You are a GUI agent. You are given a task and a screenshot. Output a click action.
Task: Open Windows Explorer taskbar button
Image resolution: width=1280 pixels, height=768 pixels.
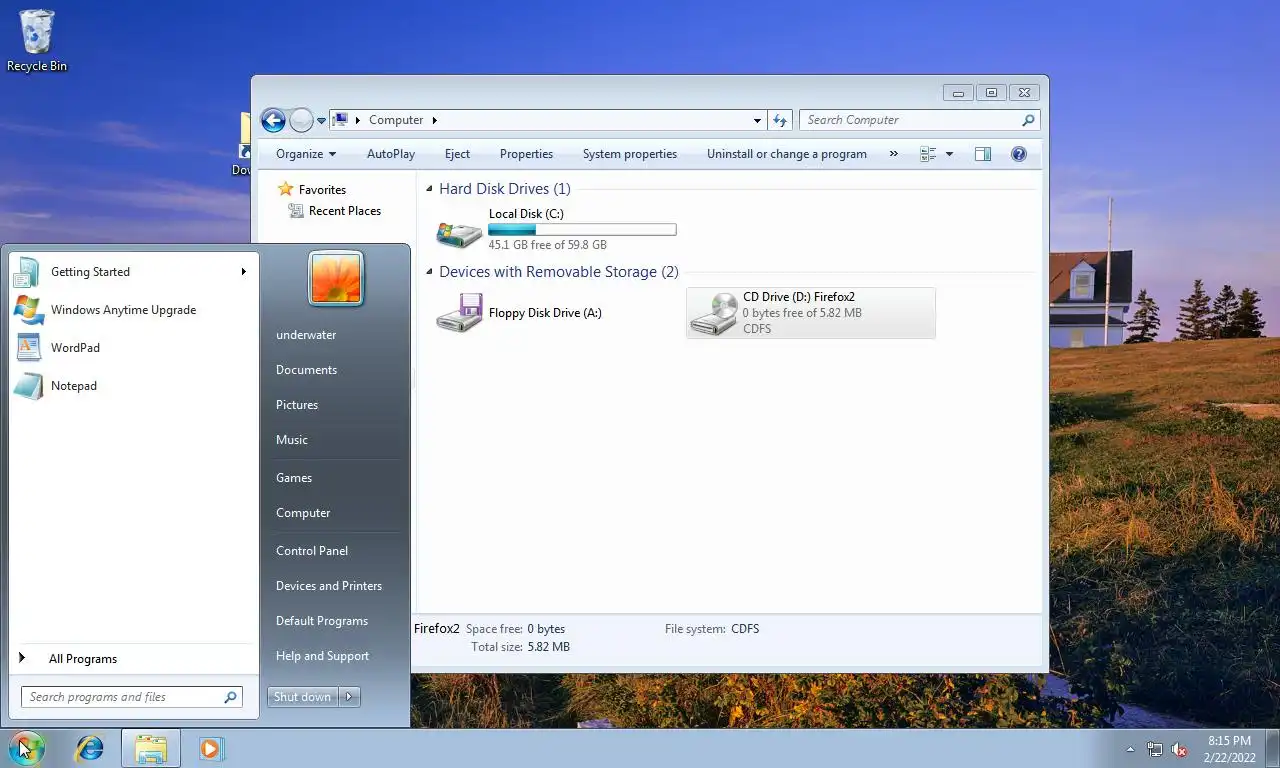pyautogui.click(x=151, y=748)
